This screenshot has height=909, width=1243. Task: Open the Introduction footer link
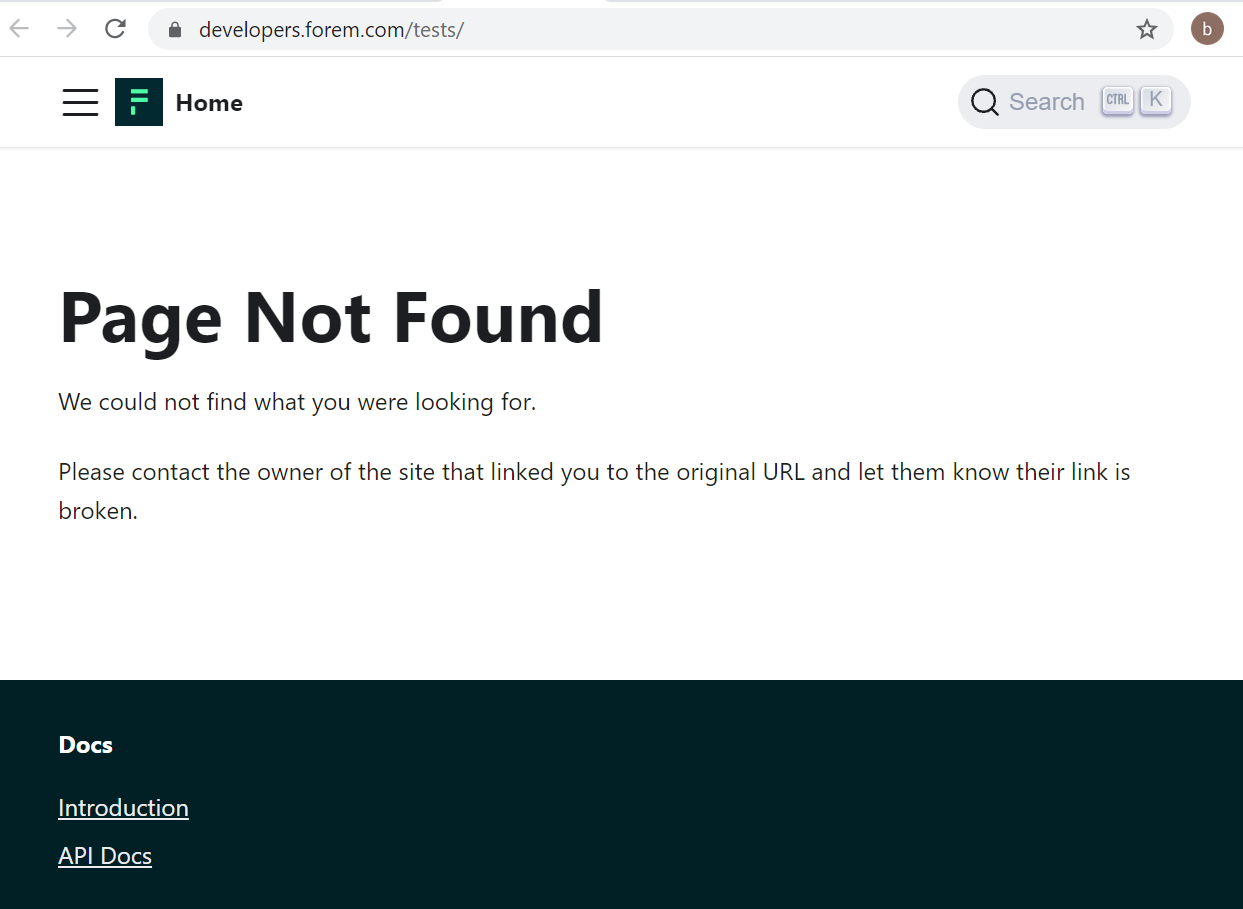(123, 808)
